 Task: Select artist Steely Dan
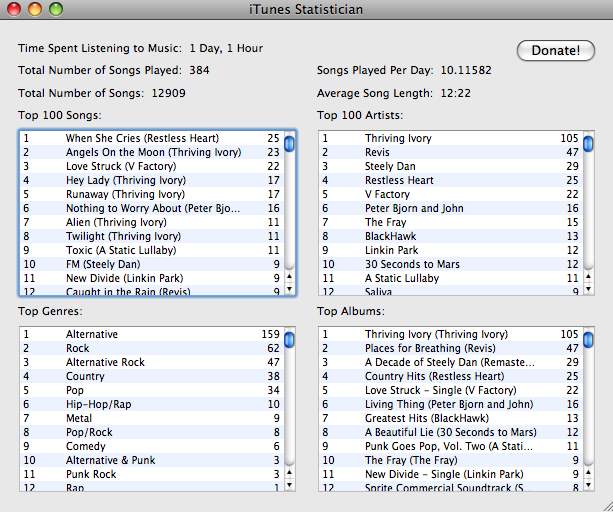pos(451,166)
